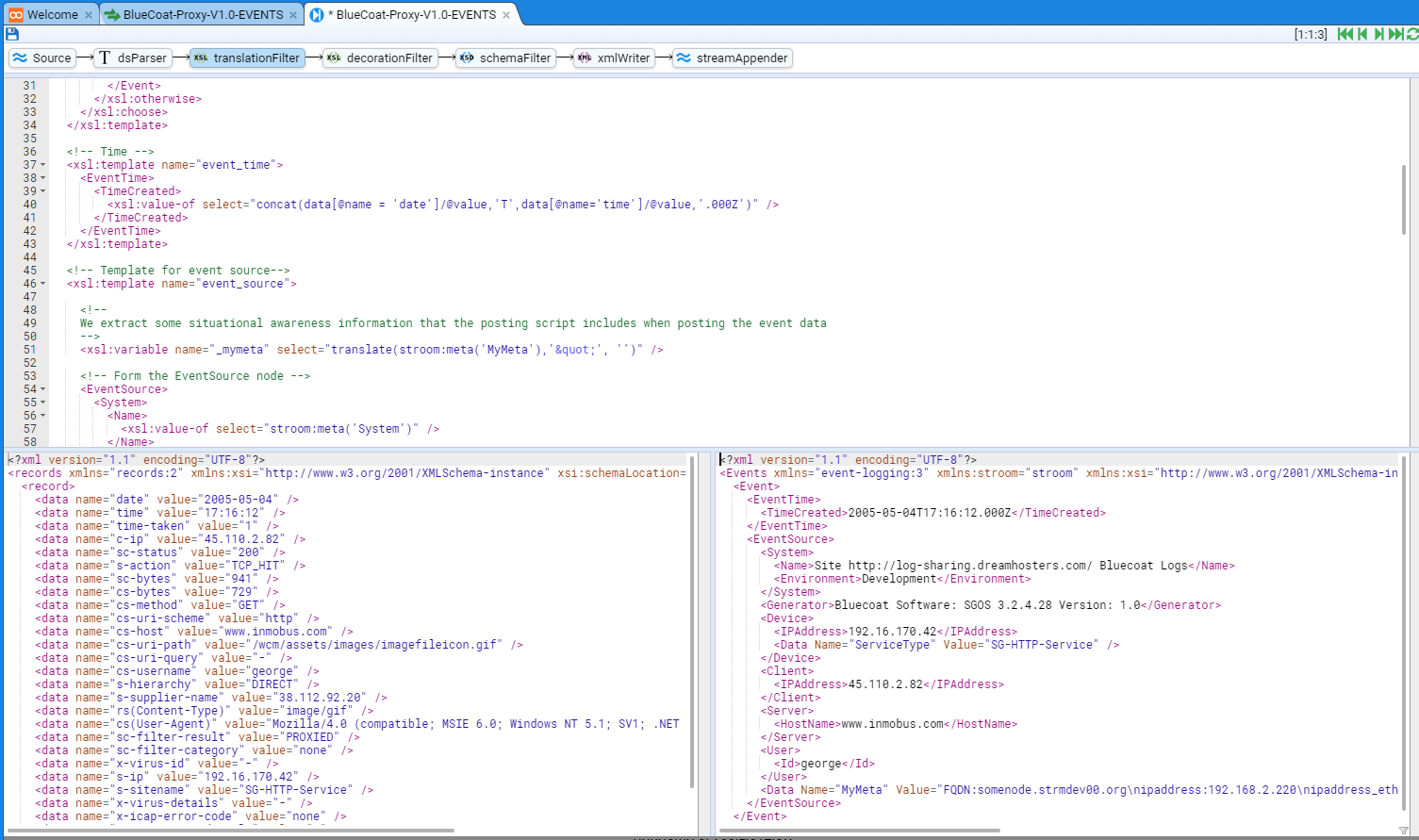Viewport: 1419px width, 840px height.
Task: Jump to last record with skip-to-end icon
Action: coord(1395,34)
